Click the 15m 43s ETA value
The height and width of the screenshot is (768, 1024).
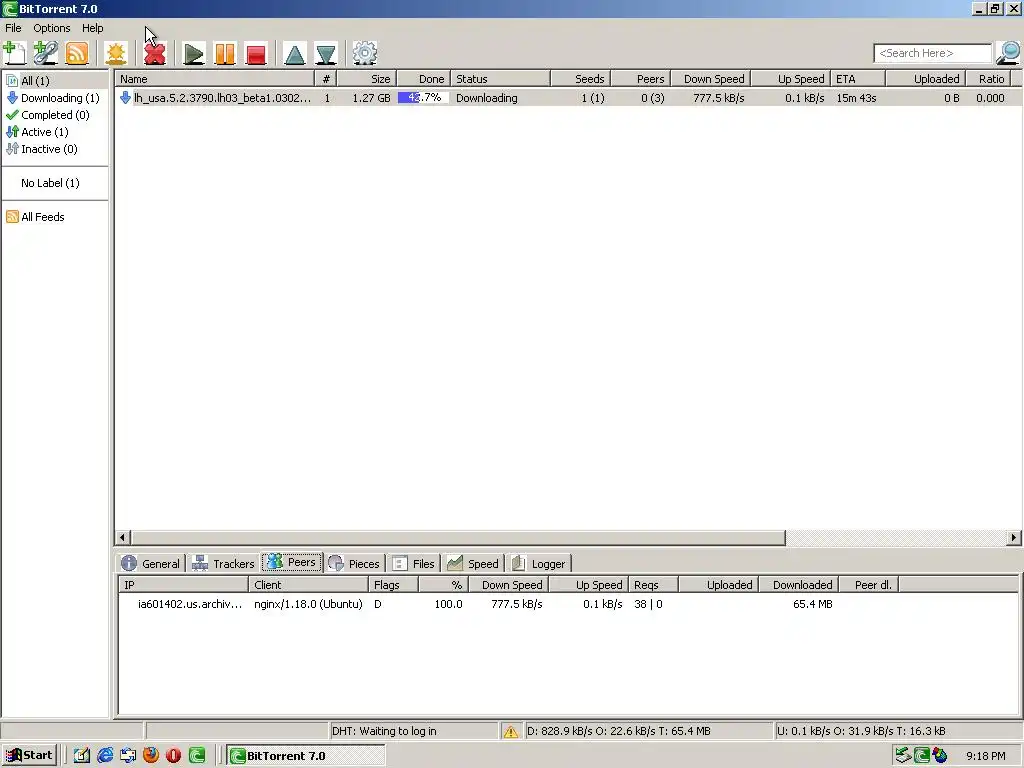tap(856, 98)
